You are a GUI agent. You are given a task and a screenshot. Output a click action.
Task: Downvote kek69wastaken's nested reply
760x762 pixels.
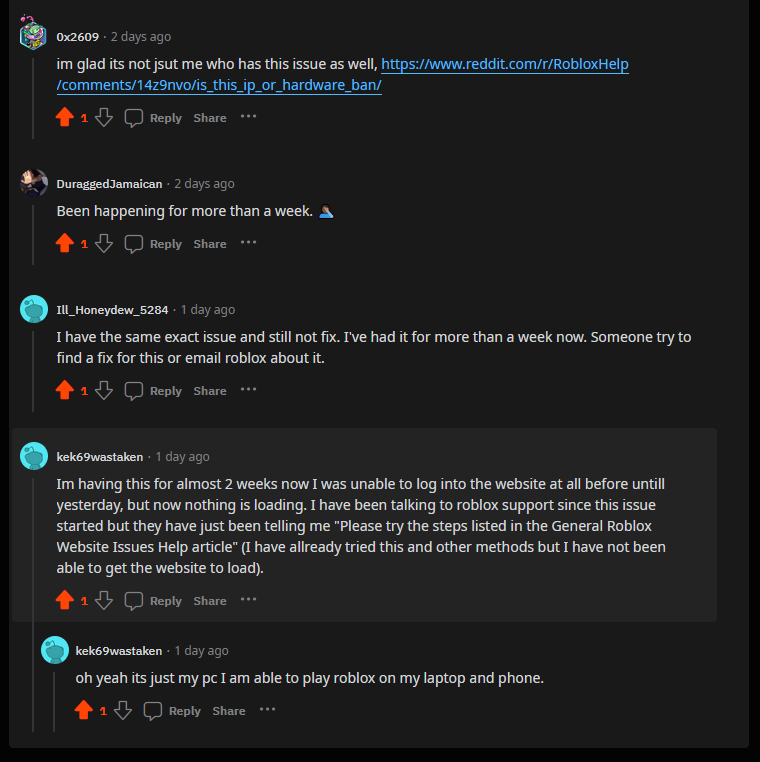pyautogui.click(x=123, y=711)
